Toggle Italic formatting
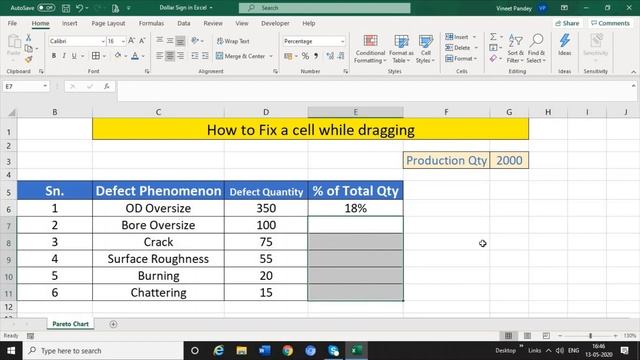The height and width of the screenshot is (360, 640). (64, 56)
